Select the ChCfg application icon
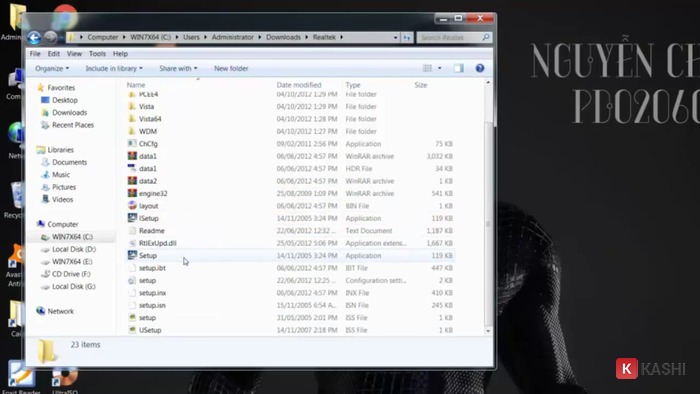Image resolution: width=700 pixels, height=394 pixels. [132, 143]
